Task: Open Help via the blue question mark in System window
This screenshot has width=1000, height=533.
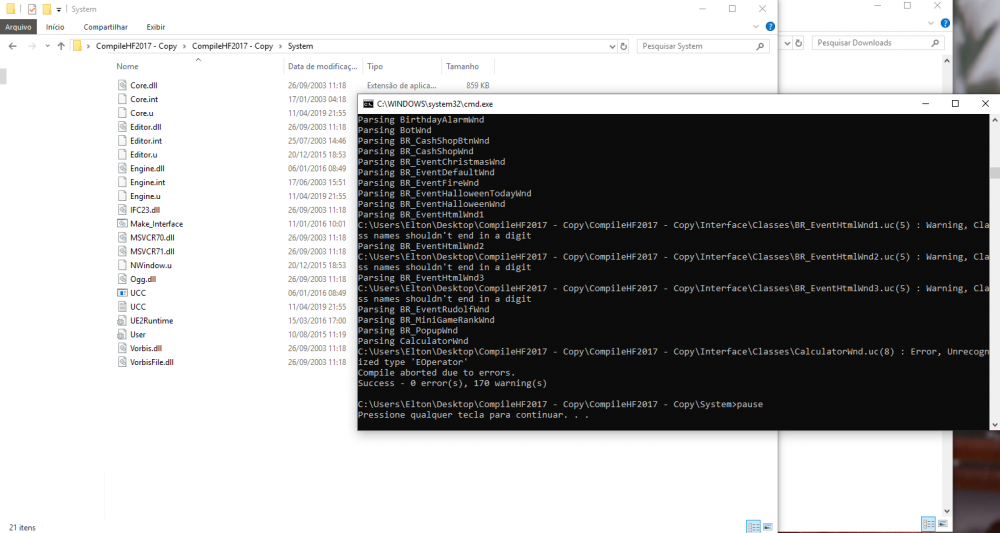Action: click(769, 27)
